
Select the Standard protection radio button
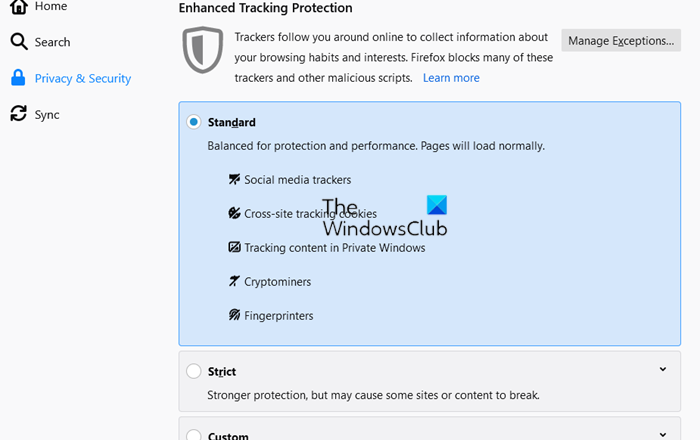pos(194,122)
